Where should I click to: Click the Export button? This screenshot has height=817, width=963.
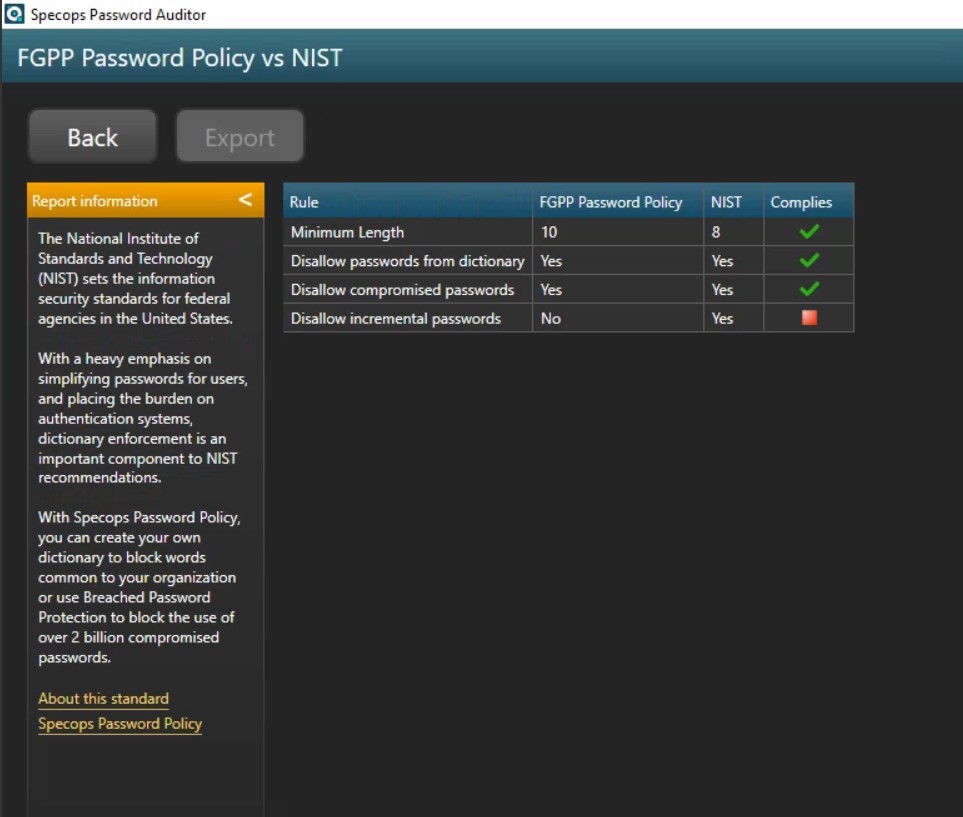click(x=240, y=137)
